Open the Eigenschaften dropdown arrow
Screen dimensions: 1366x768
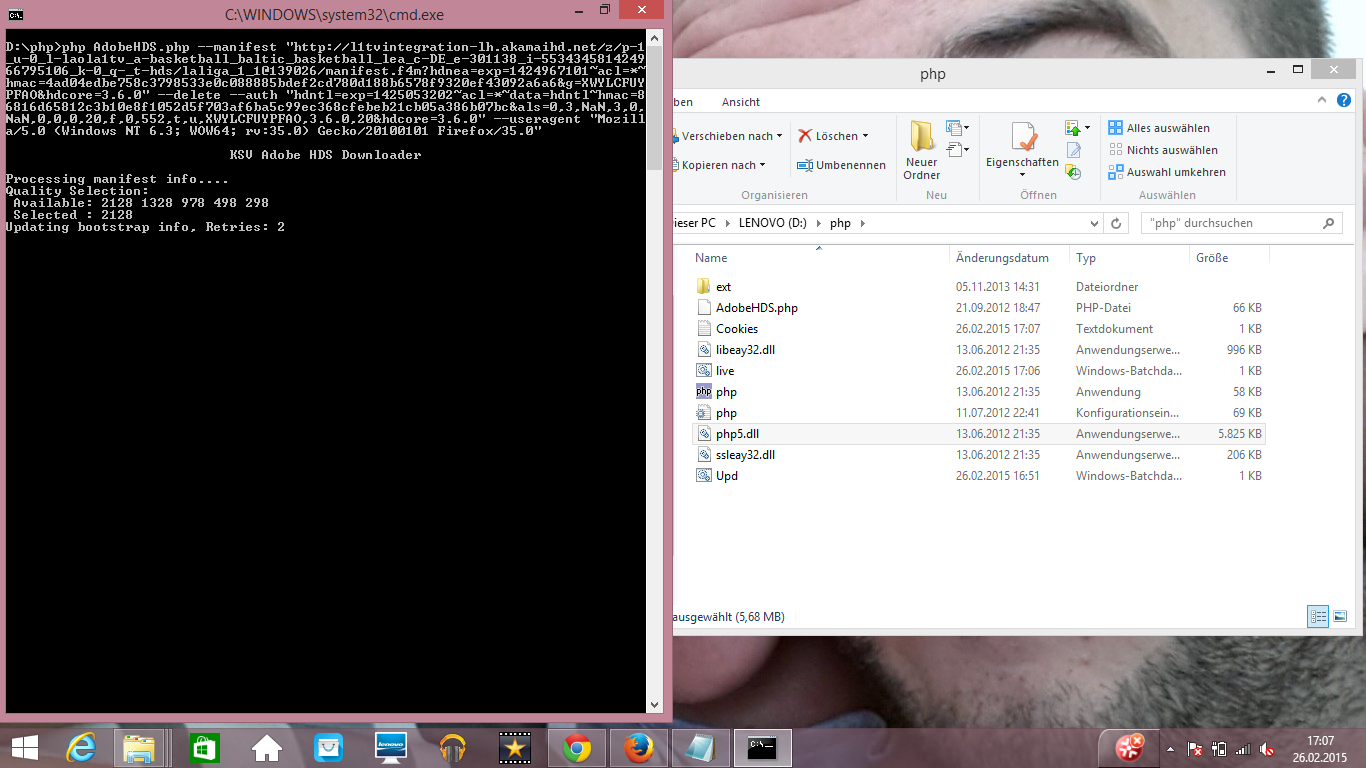point(1022,175)
